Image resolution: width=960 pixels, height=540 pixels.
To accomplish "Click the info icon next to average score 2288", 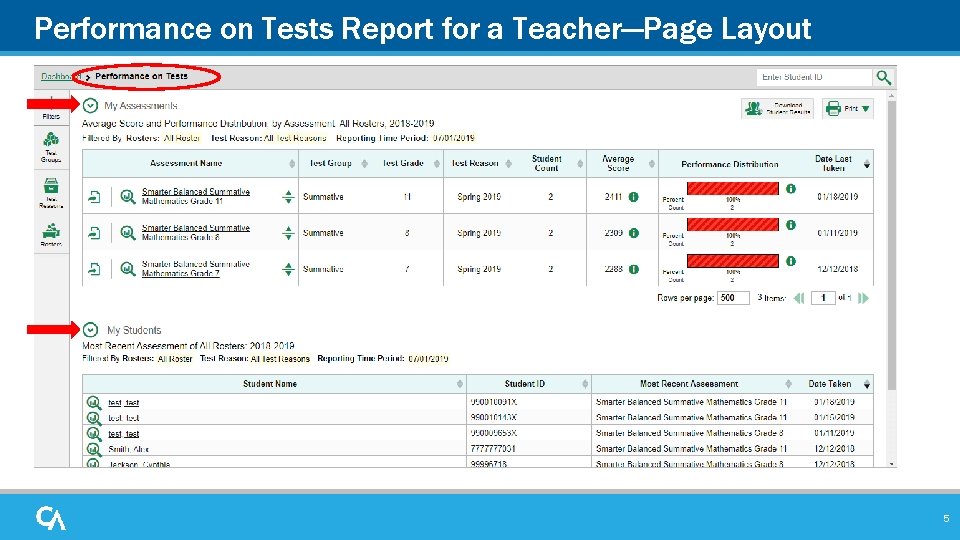I will pos(634,269).
